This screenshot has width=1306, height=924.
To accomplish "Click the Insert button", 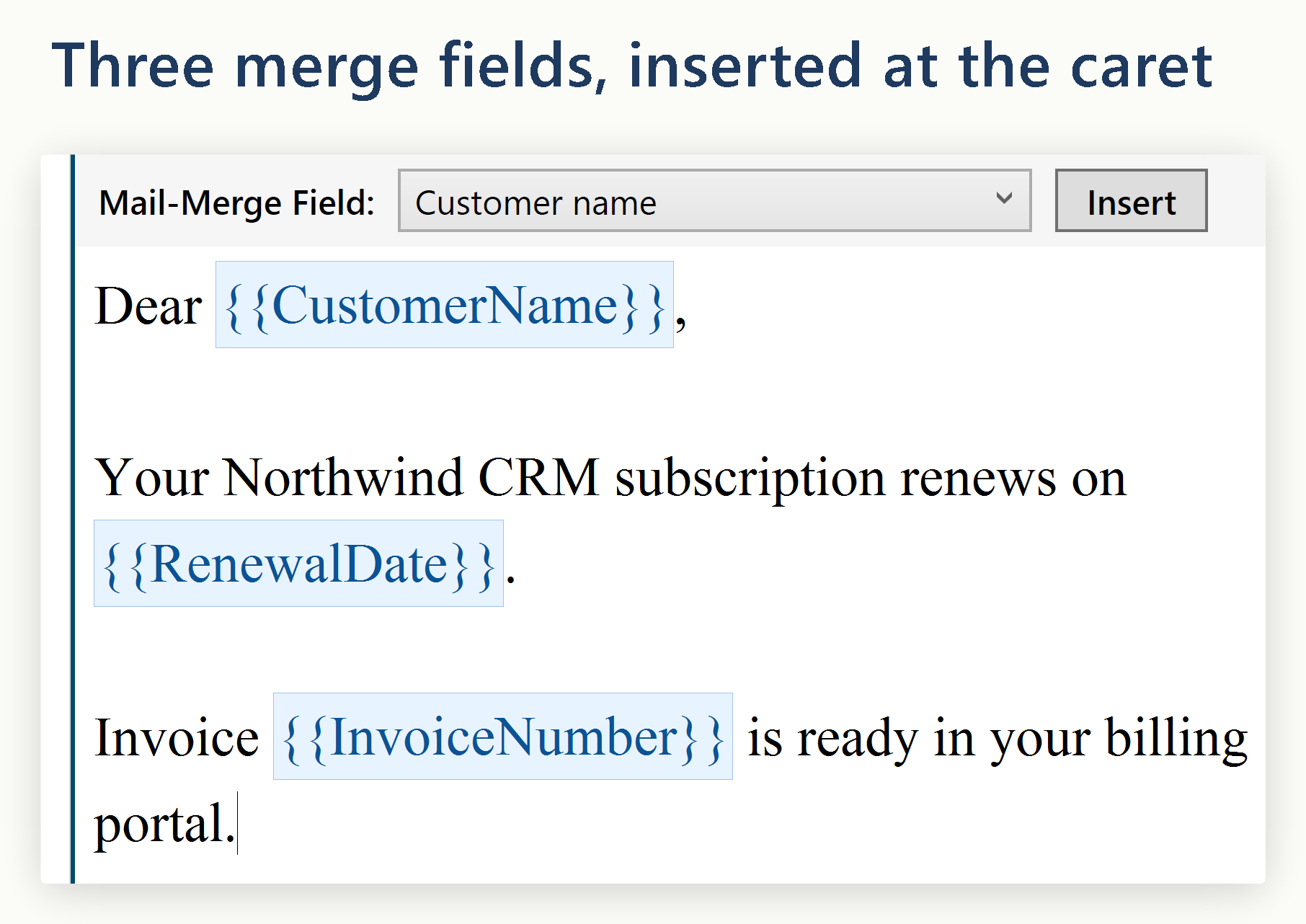I will coord(1131,201).
